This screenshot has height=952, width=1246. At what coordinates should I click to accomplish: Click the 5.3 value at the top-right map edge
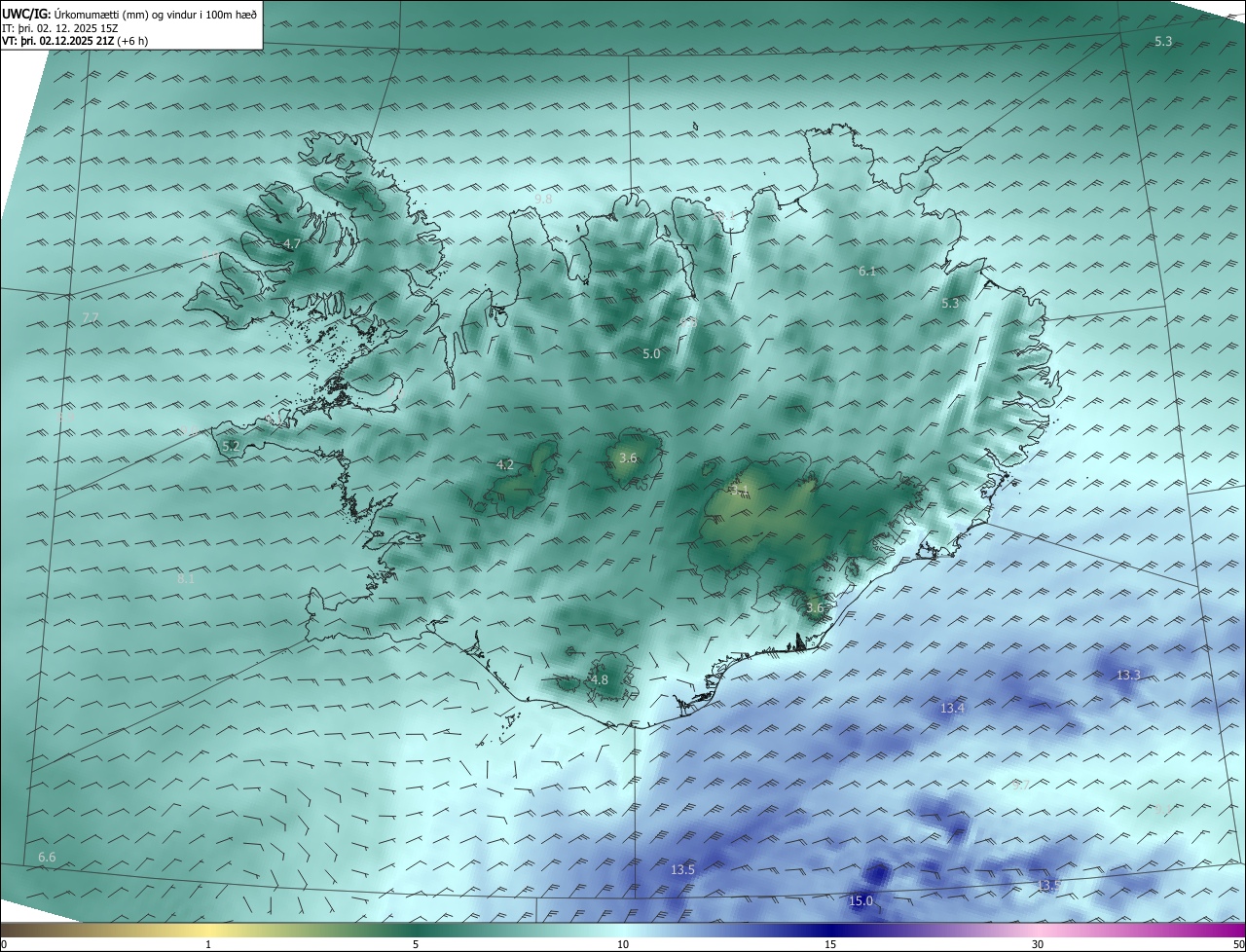[x=1163, y=41]
